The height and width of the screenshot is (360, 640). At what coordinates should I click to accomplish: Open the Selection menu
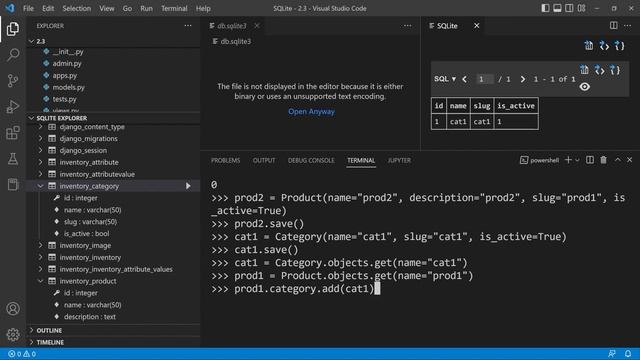76,8
